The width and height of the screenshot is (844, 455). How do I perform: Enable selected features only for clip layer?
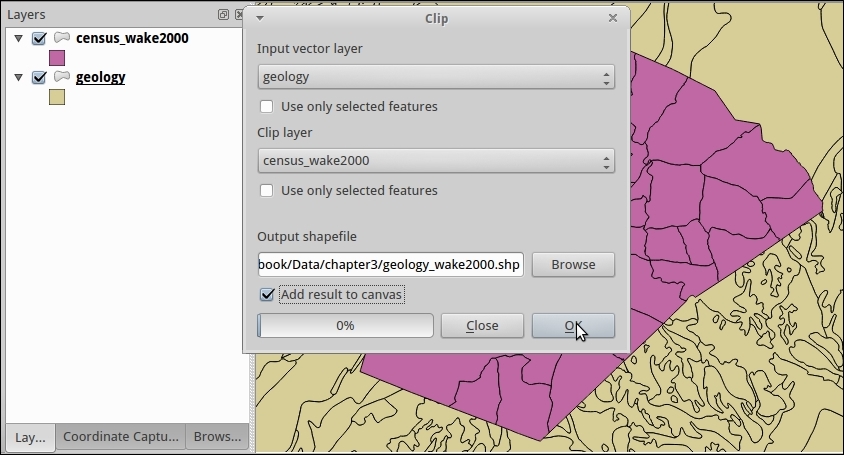[267, 190]
